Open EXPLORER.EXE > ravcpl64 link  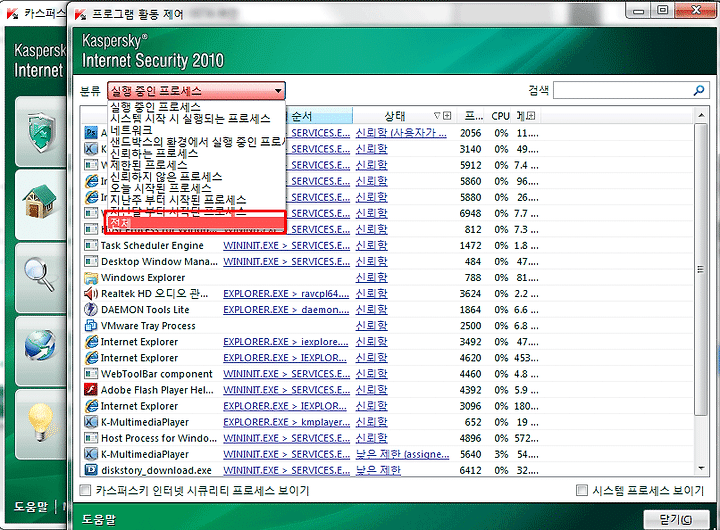pos(286,293)
